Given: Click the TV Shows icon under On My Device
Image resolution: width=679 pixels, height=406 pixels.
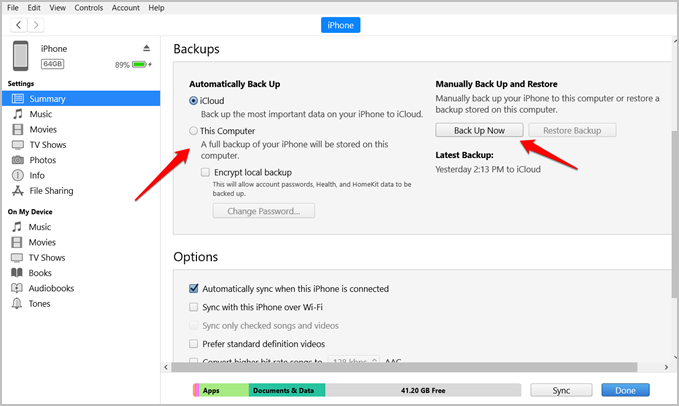Looking at the screenshot, I should 17,258.
